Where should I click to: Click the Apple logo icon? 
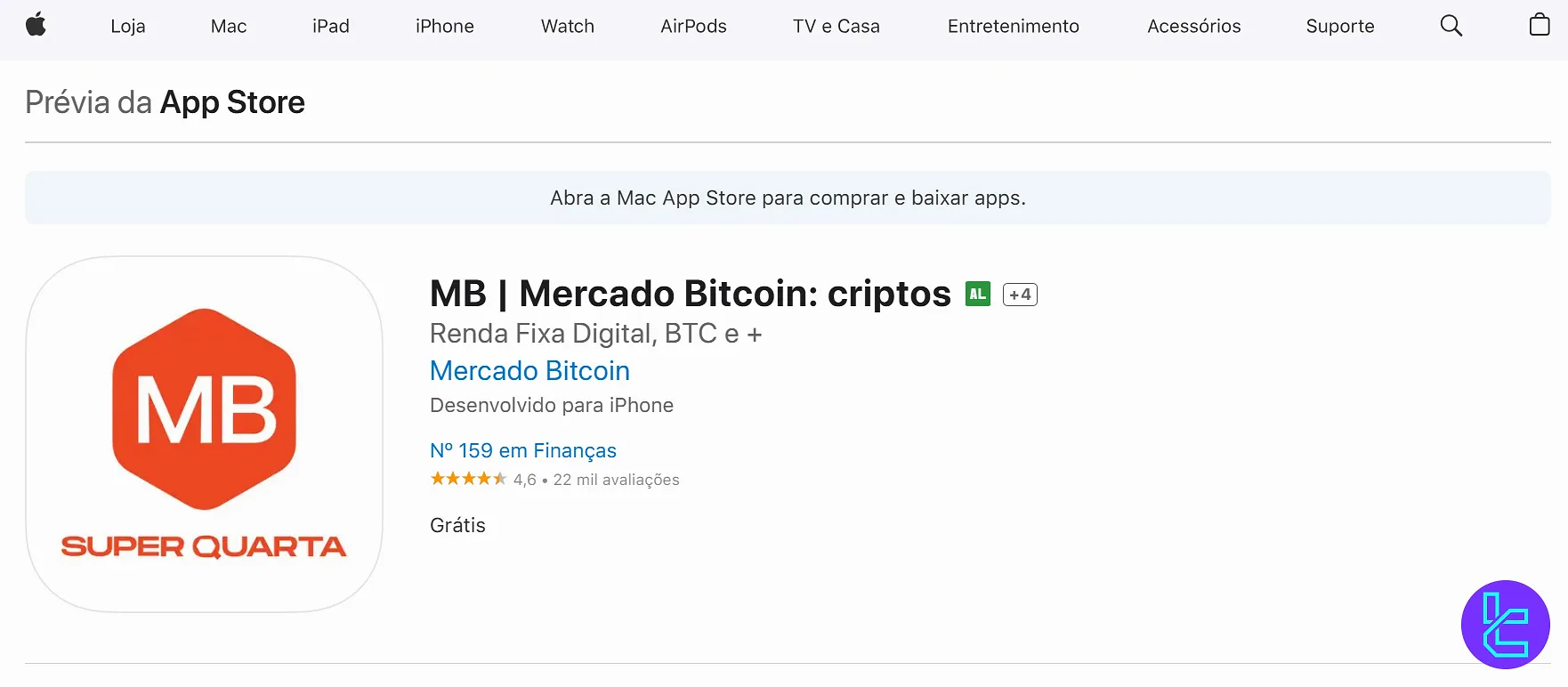(x=36, y=26)
